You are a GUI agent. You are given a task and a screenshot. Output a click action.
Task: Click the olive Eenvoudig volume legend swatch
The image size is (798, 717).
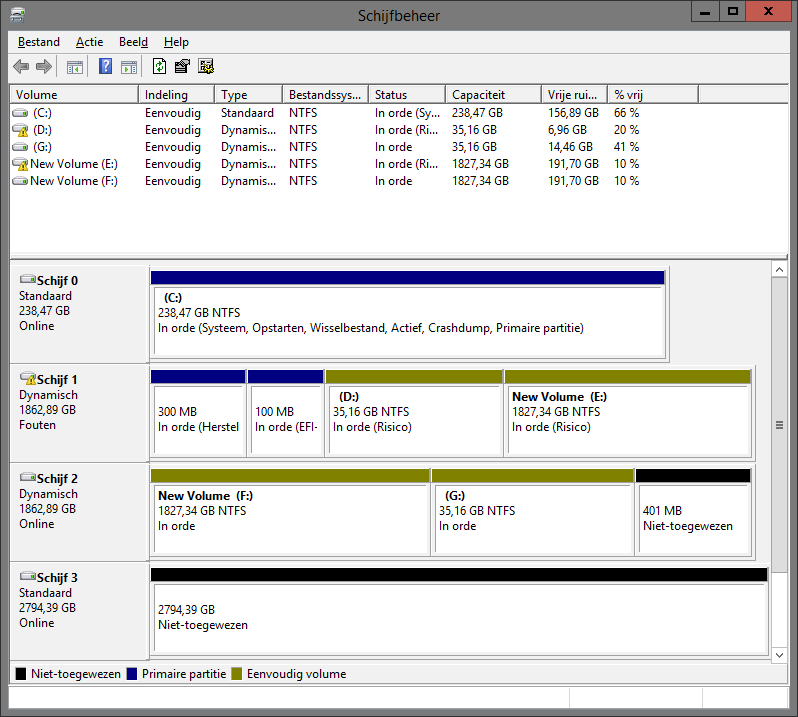[x=237, y=674]
